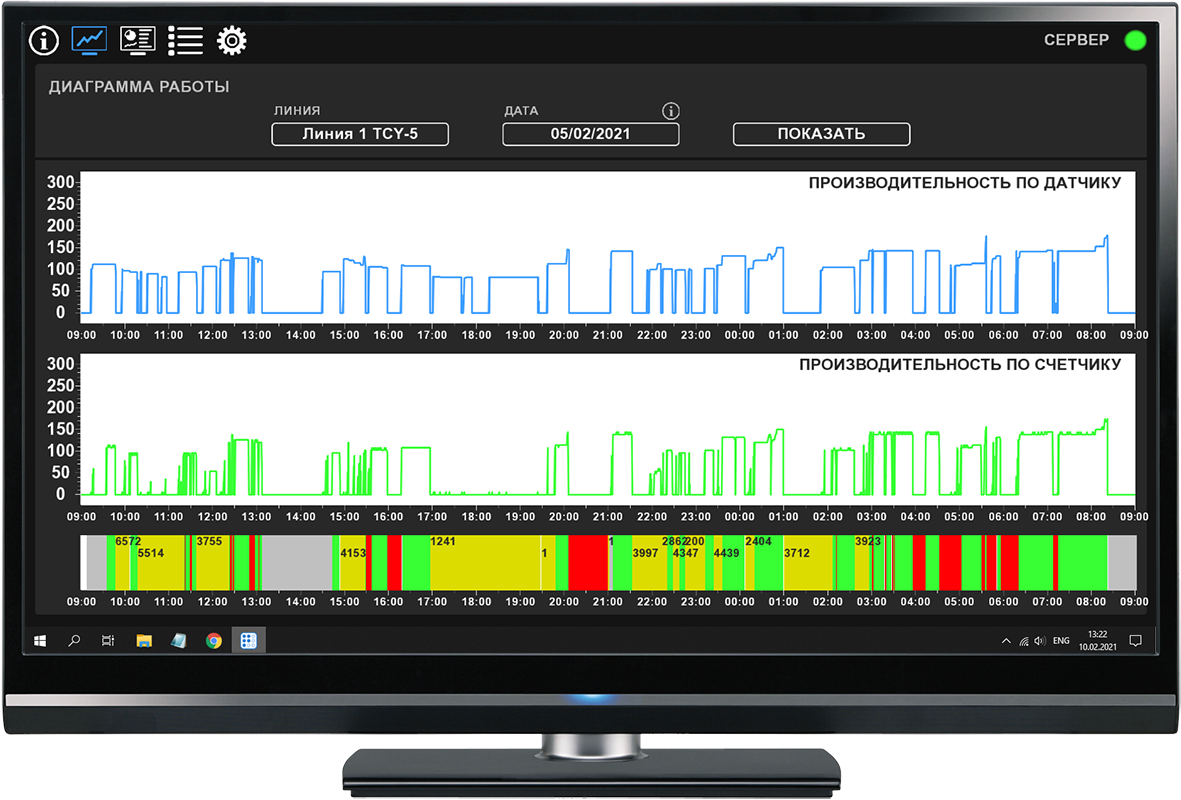Click the green СЕРВЕР status indicator
The image size is (1181, 800).
[x=1135, y=41]
